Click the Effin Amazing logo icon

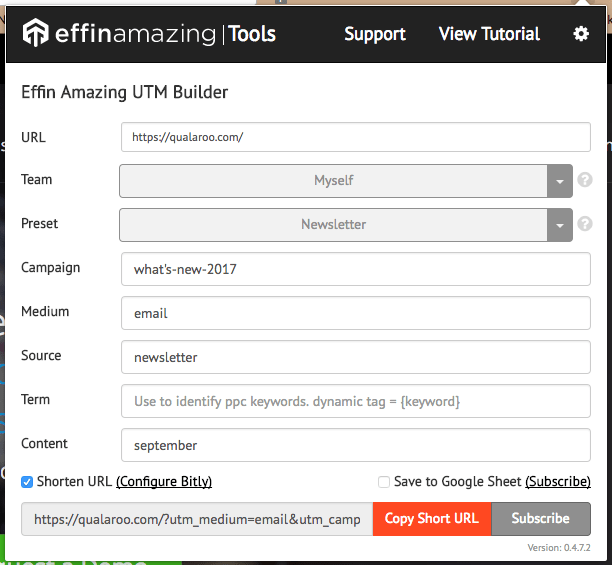coord(36,32)
